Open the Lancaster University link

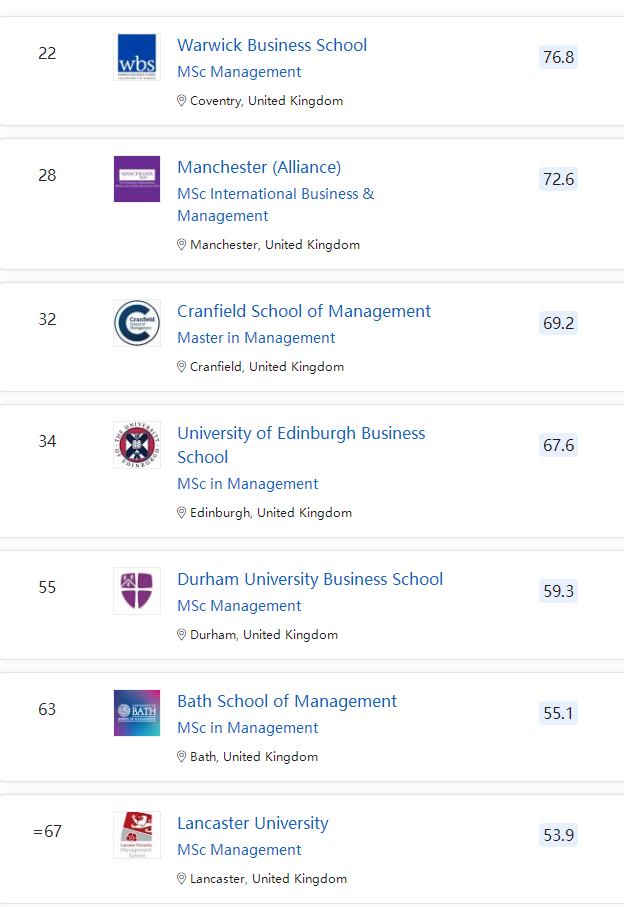point(253,823)
